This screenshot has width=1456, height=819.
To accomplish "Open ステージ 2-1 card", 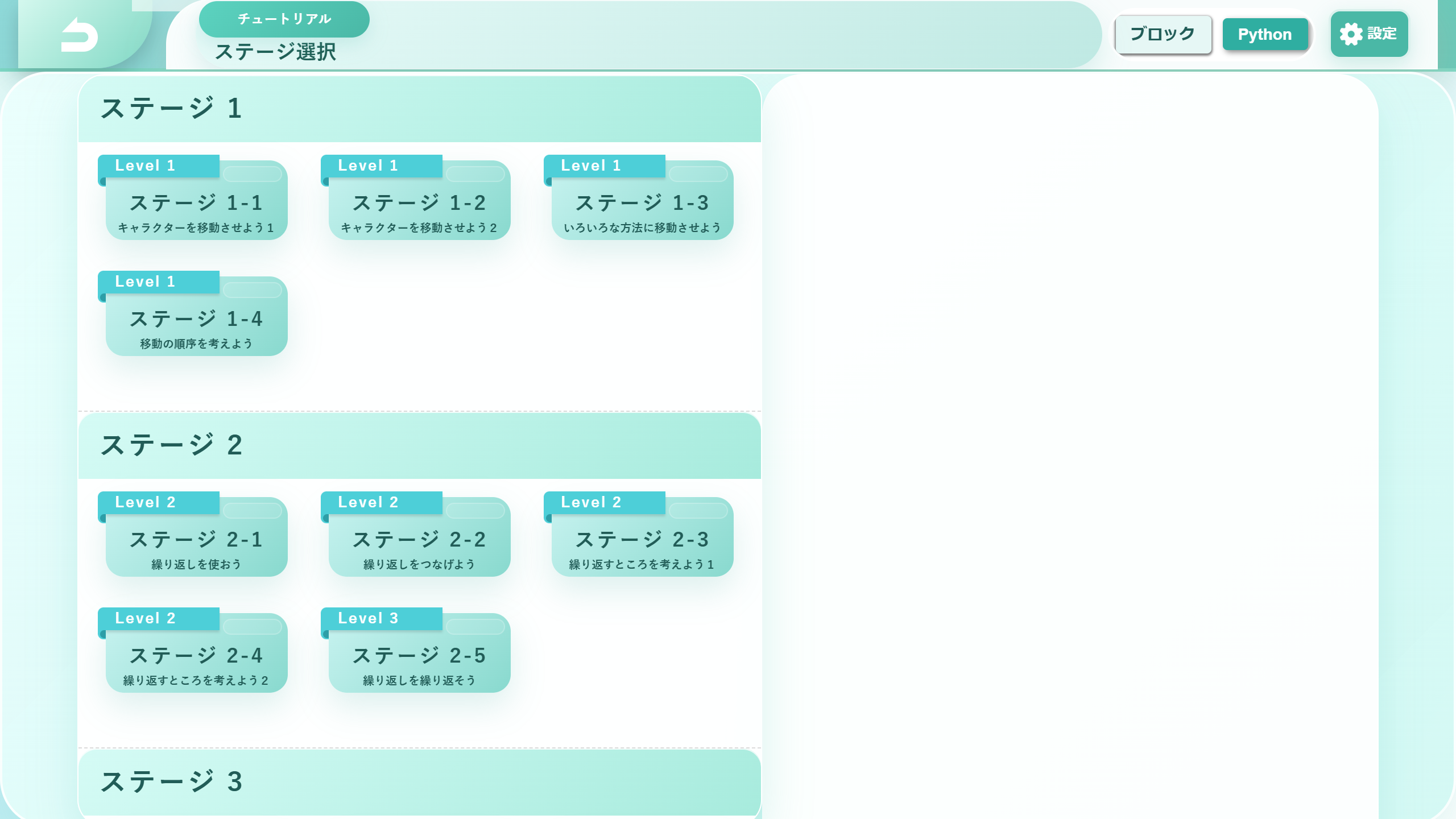I will [x=196, y=537].
